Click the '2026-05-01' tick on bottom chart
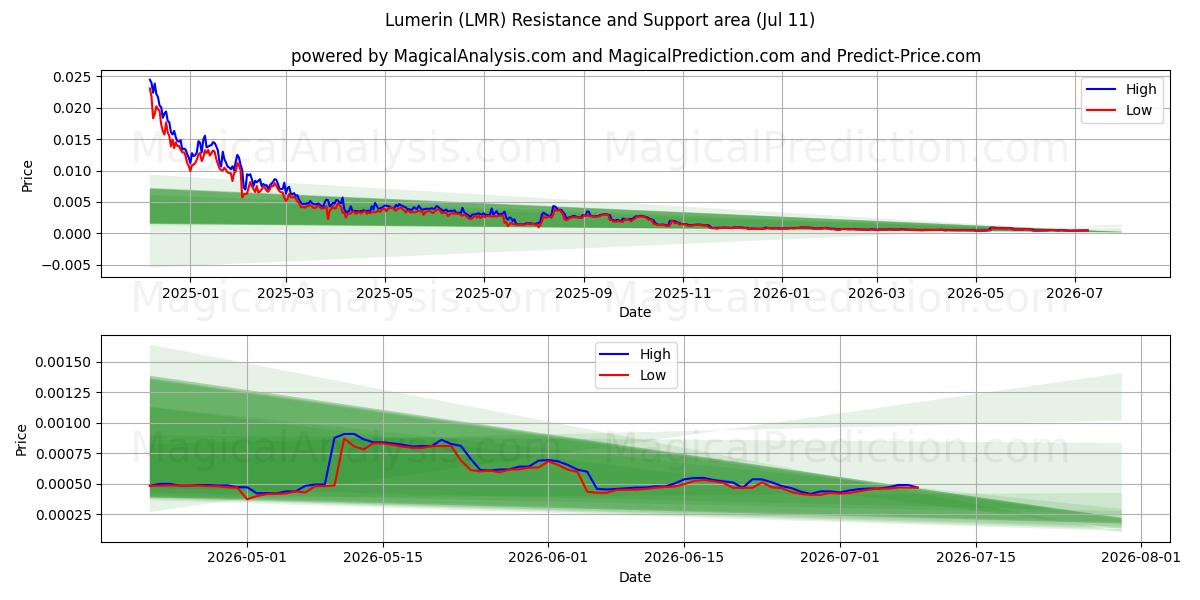 click(249, 558)
